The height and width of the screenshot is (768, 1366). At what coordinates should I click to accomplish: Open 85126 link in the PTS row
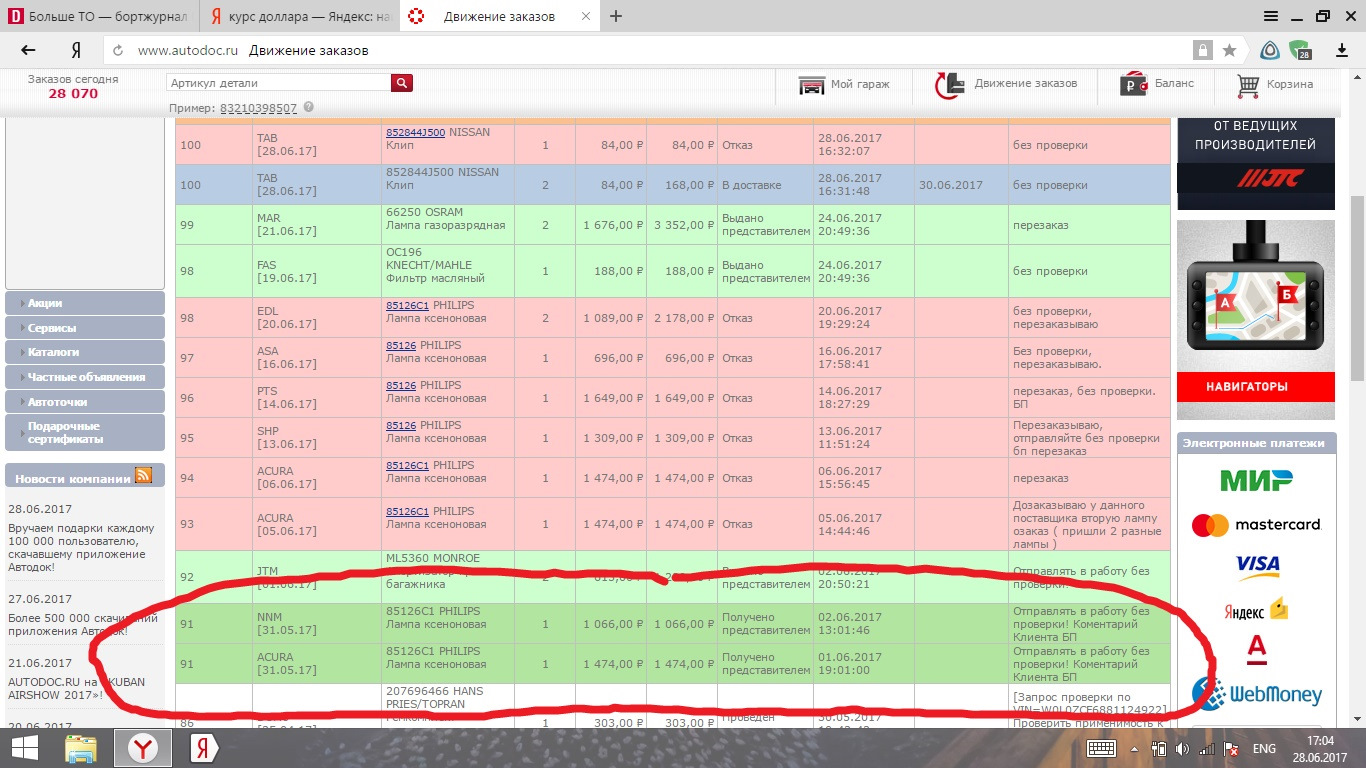(401, 385)
